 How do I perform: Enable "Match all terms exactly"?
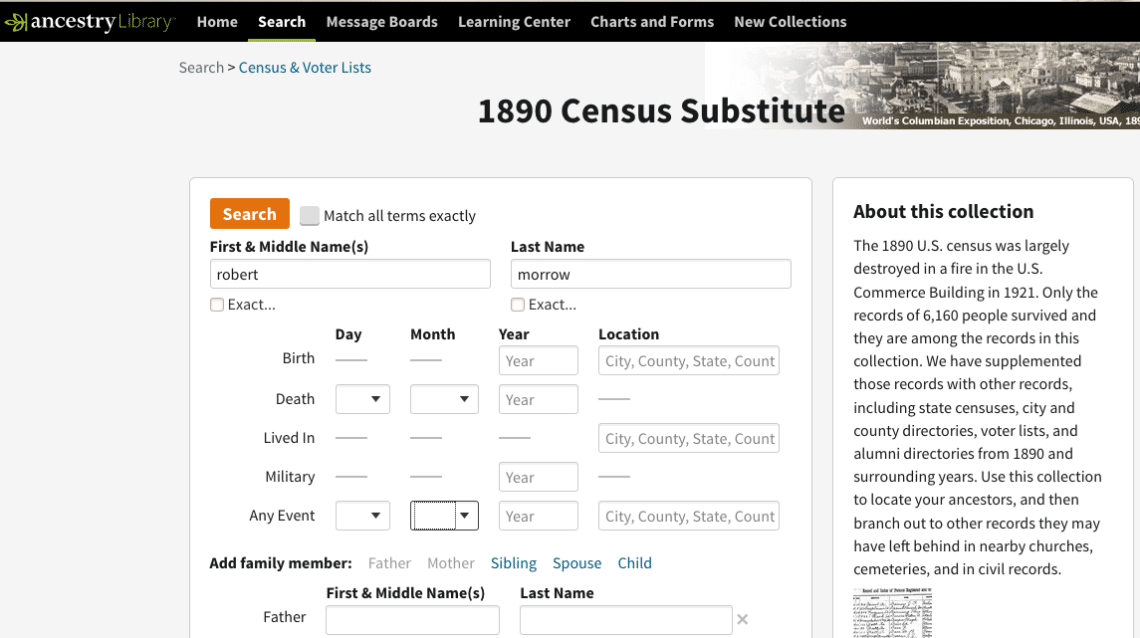tap(310, 215)
